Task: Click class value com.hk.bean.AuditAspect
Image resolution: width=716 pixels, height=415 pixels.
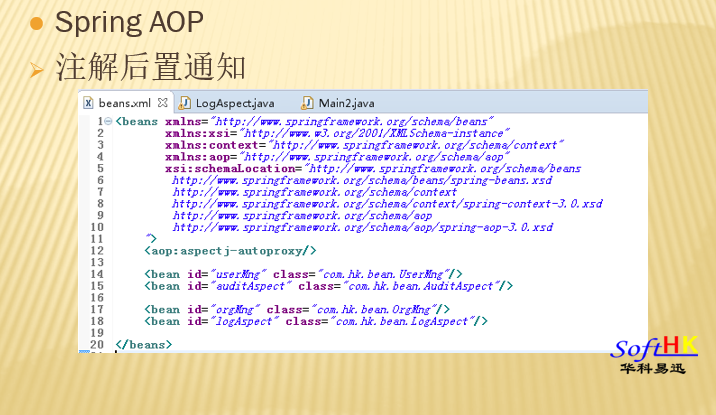Action: [421, 286]
